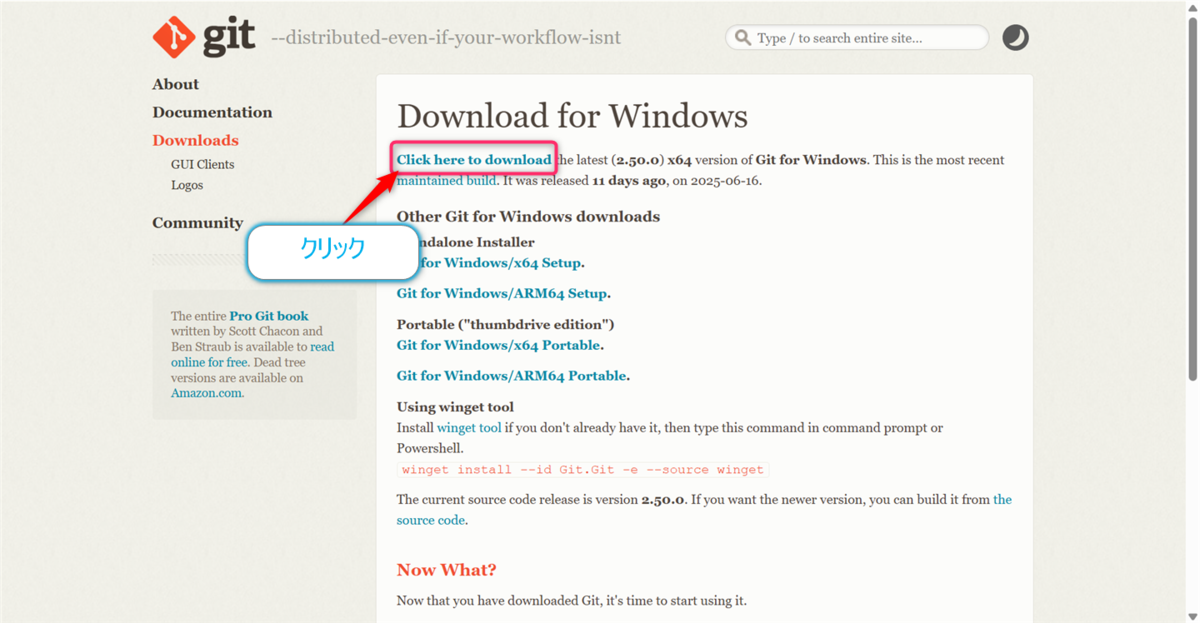Click the 'Now What?' heading
Screen dimensions: 1200x623
click(x=447, y=570)
